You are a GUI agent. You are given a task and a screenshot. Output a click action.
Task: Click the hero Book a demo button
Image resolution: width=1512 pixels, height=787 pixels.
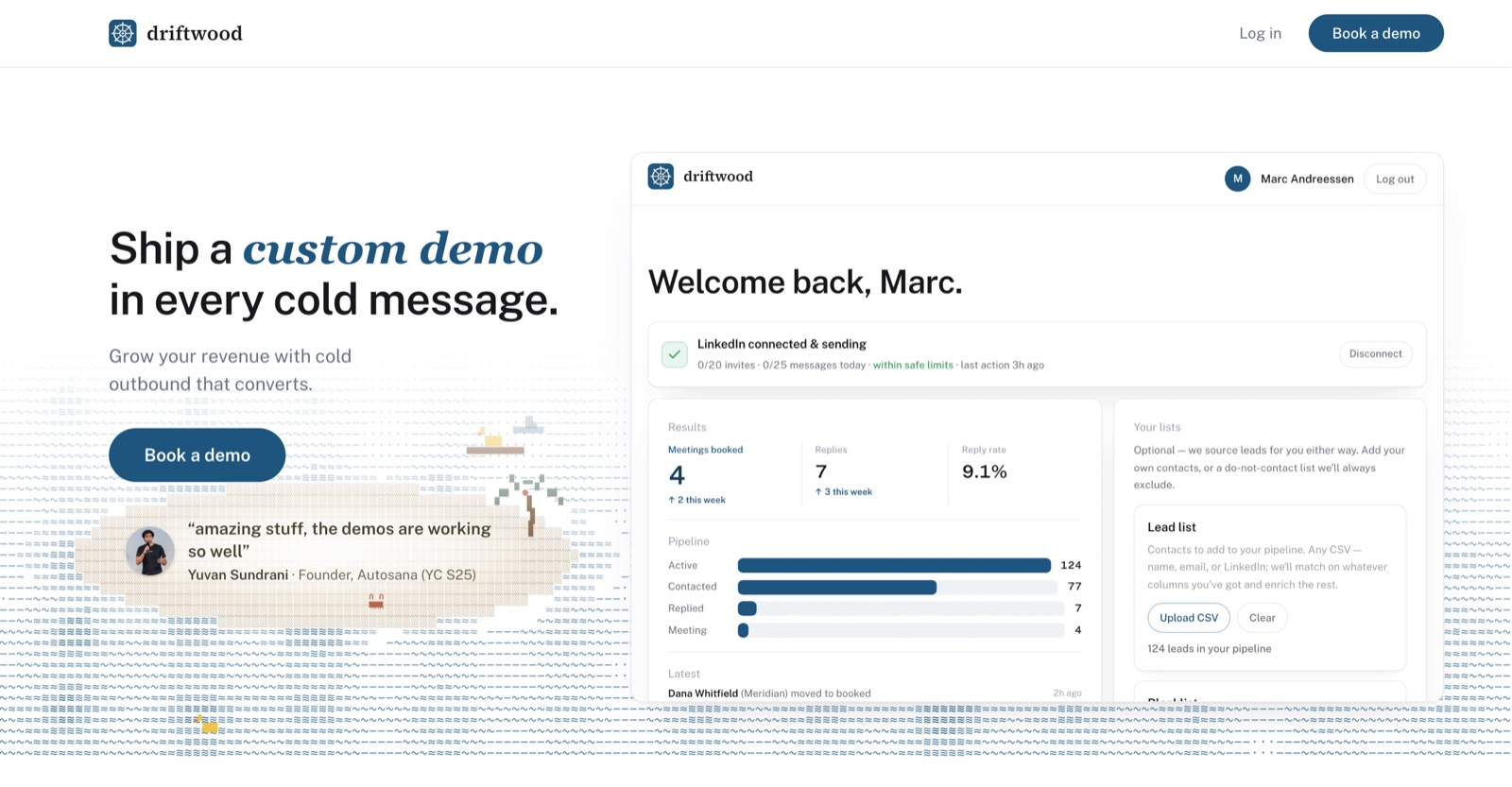coord(197,454)
